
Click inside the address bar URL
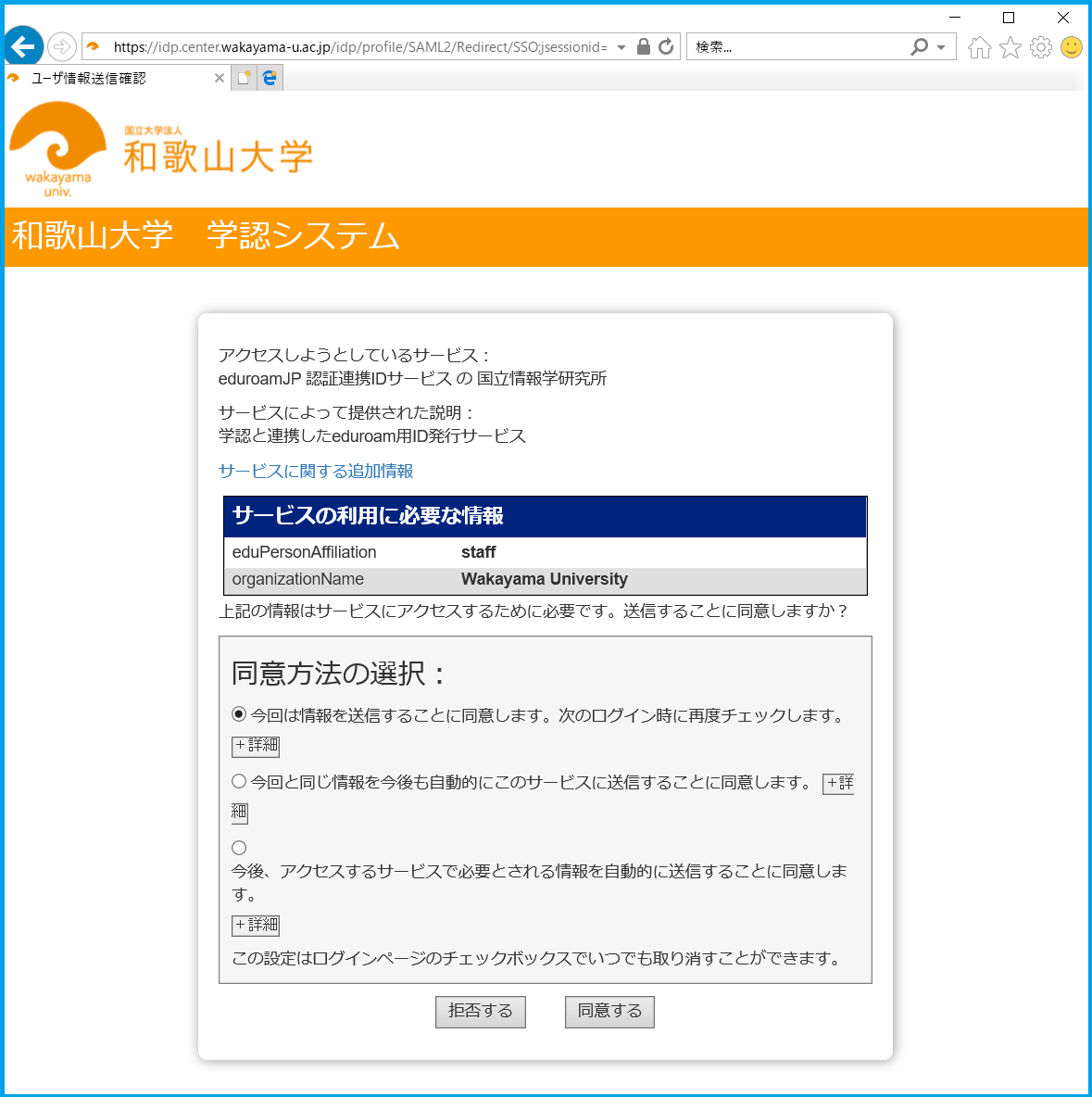point(360,47)
